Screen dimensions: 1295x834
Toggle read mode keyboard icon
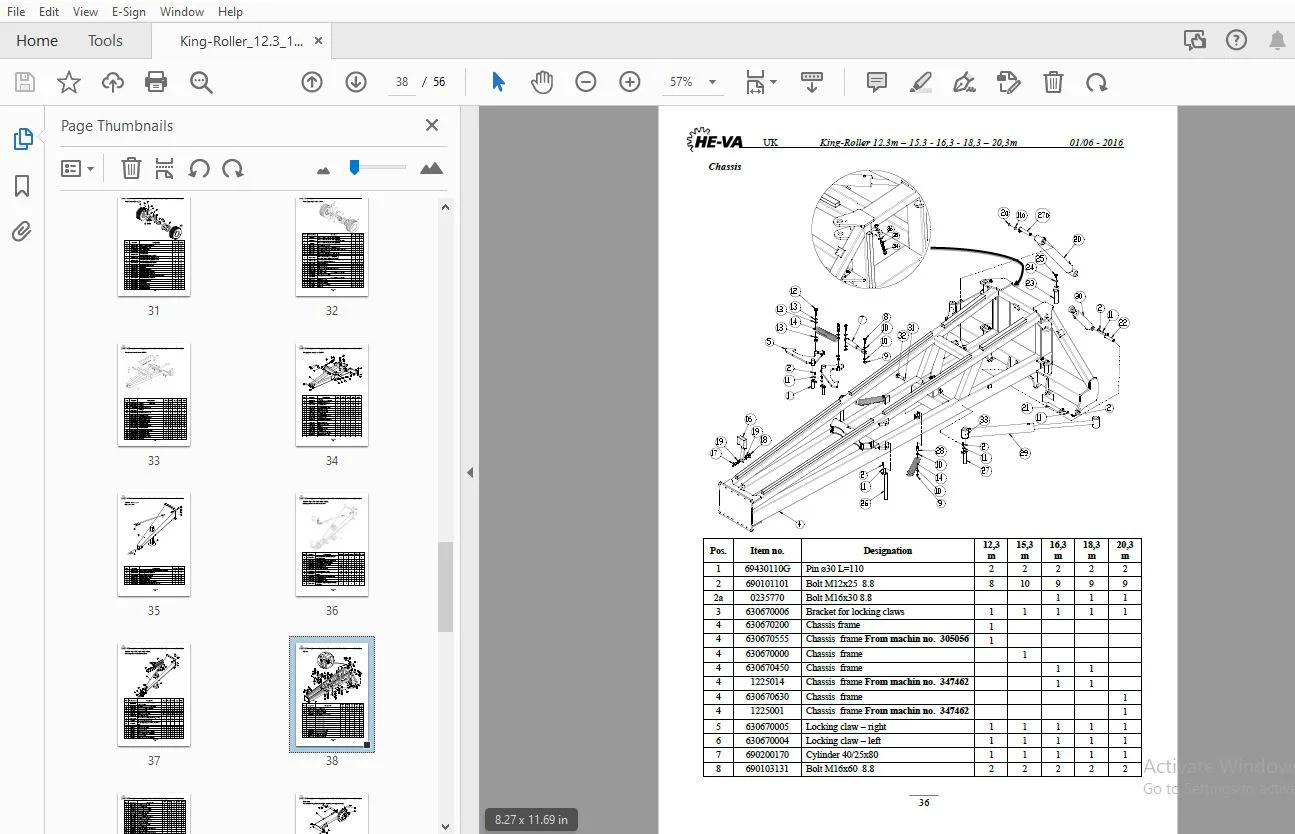[812, 82]
